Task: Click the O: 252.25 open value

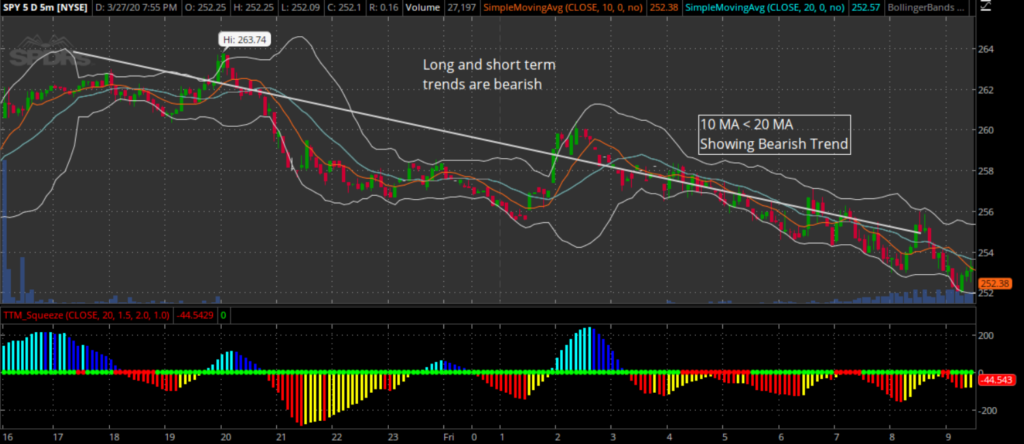Action: pos(203,8)
